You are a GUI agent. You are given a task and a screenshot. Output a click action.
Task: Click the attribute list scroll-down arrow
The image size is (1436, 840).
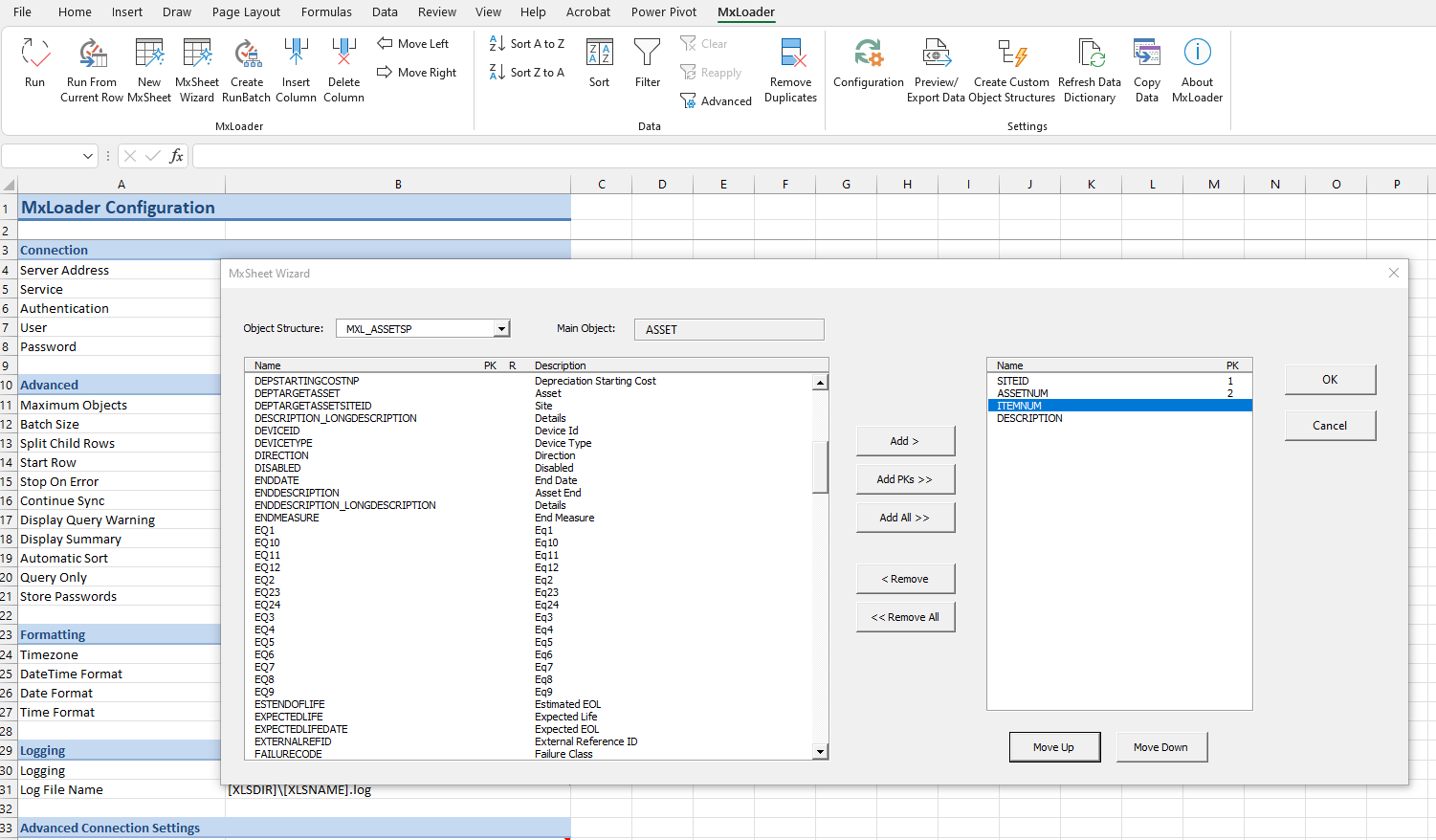click(x=820, y=752)
